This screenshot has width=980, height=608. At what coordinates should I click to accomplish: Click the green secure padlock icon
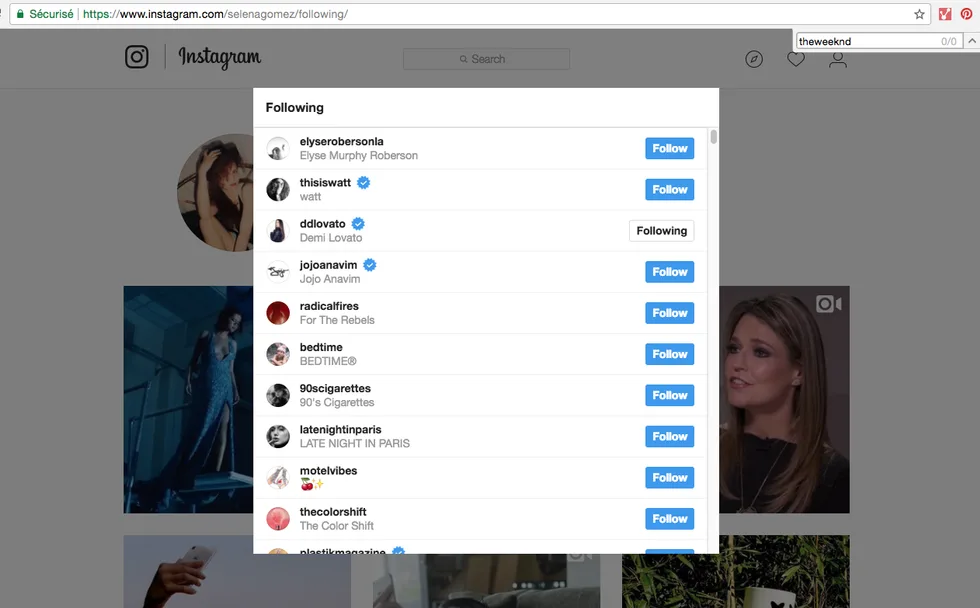click(x=20, y=14)
